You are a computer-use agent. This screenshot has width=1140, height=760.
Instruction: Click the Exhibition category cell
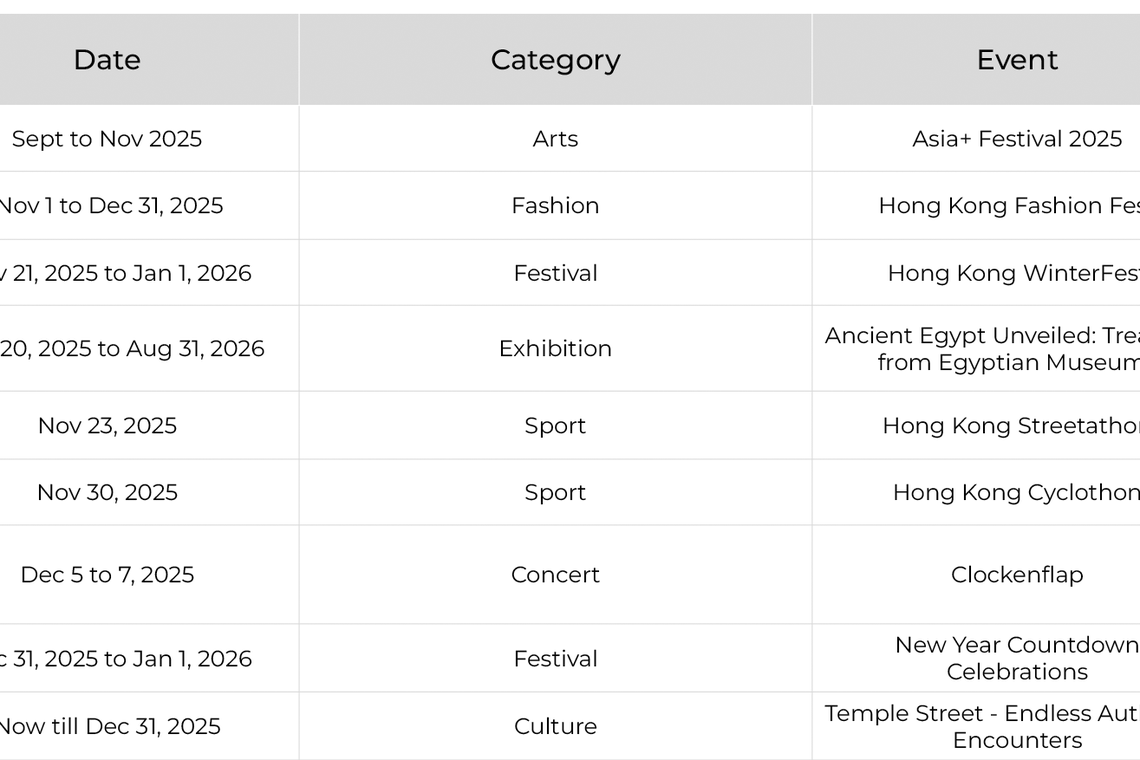coord(555,349)
